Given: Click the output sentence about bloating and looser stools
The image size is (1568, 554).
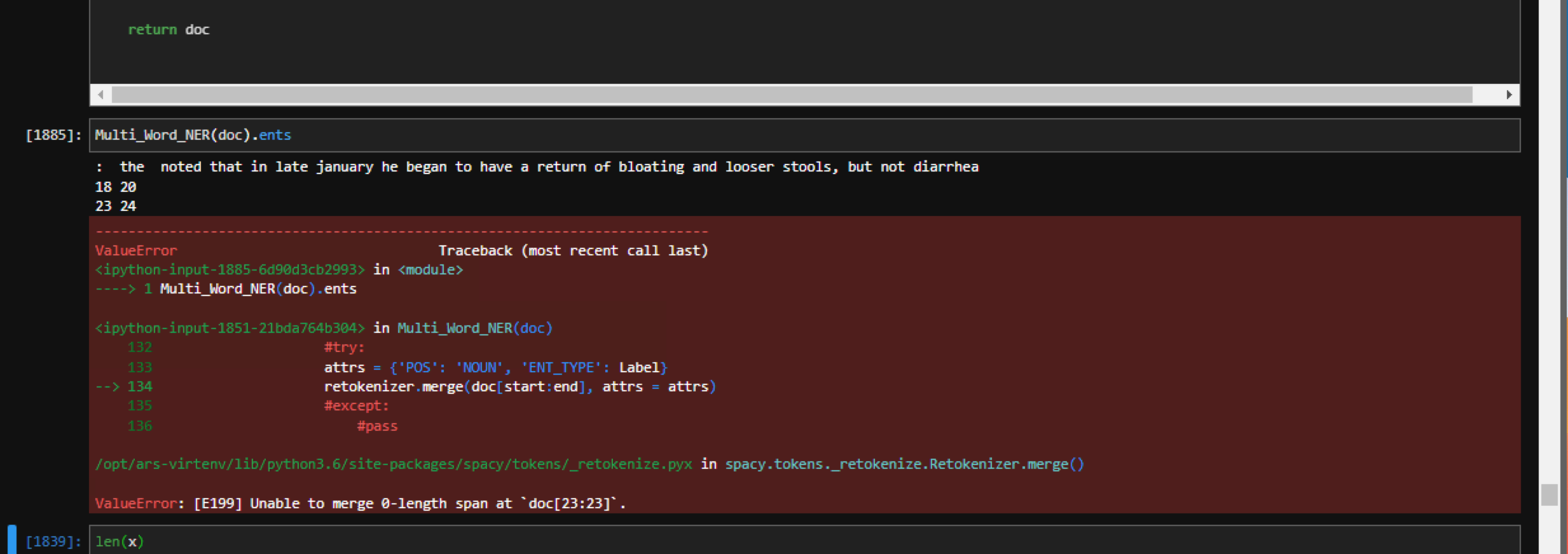Looking at the screenshot, I should [x=537, y=167].
